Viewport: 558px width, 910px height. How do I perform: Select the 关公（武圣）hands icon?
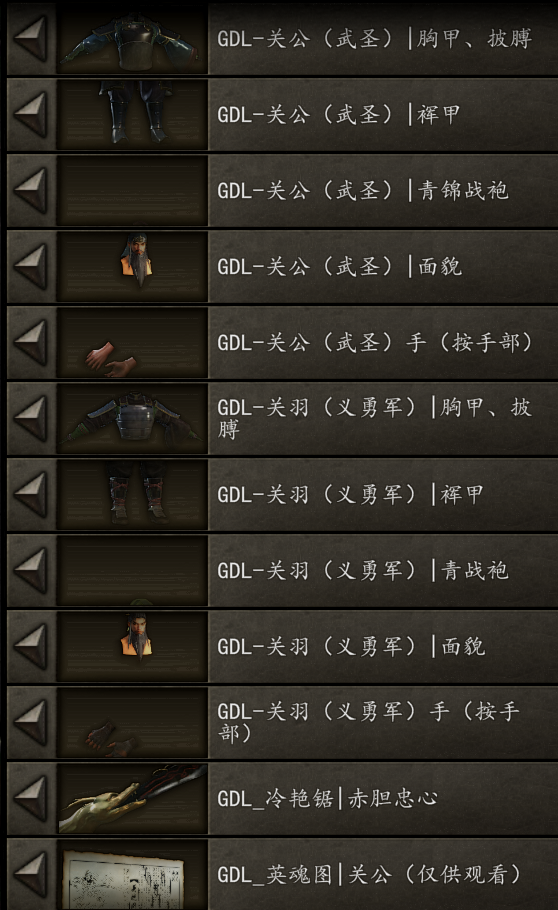[x=132, y=342]
